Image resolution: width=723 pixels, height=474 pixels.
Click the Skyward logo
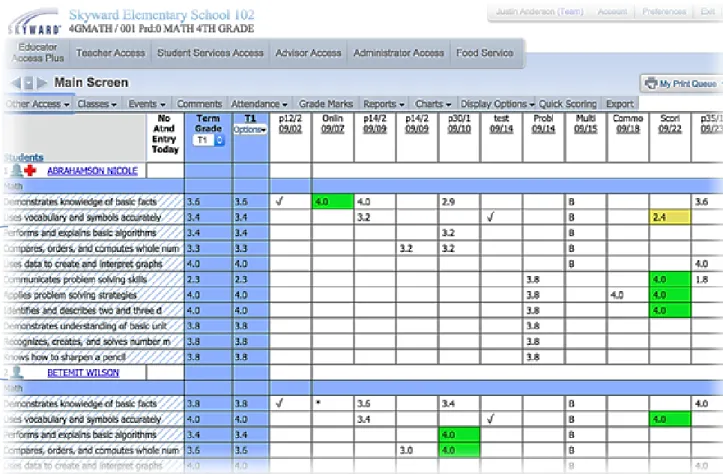click(x=35, y=22)
